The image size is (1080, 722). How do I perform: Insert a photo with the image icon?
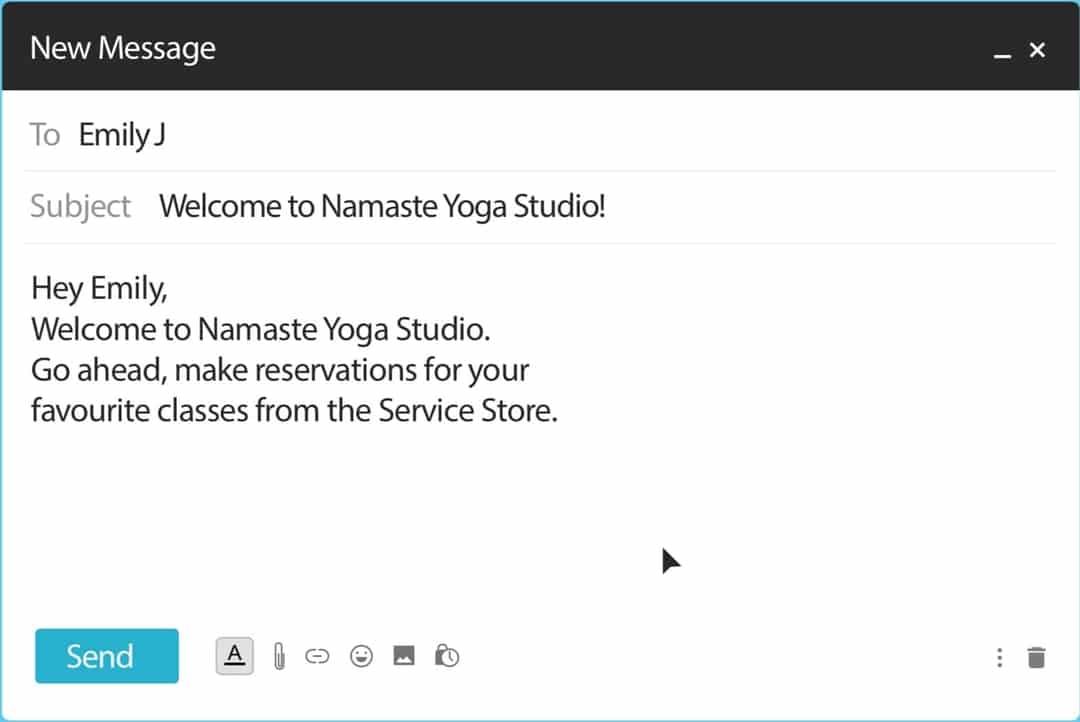404,657
